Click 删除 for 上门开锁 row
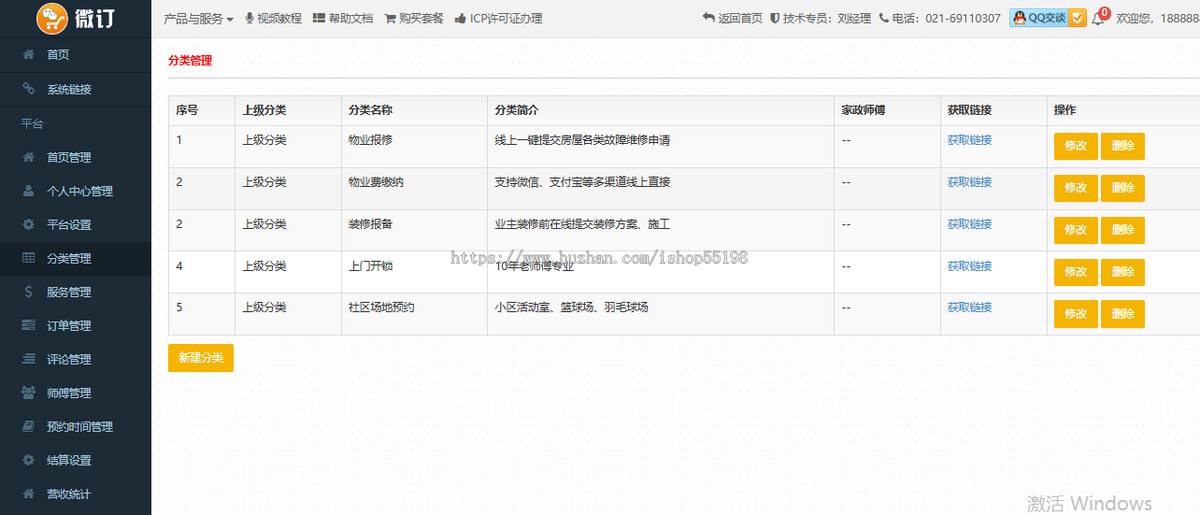 point(1123,272)
